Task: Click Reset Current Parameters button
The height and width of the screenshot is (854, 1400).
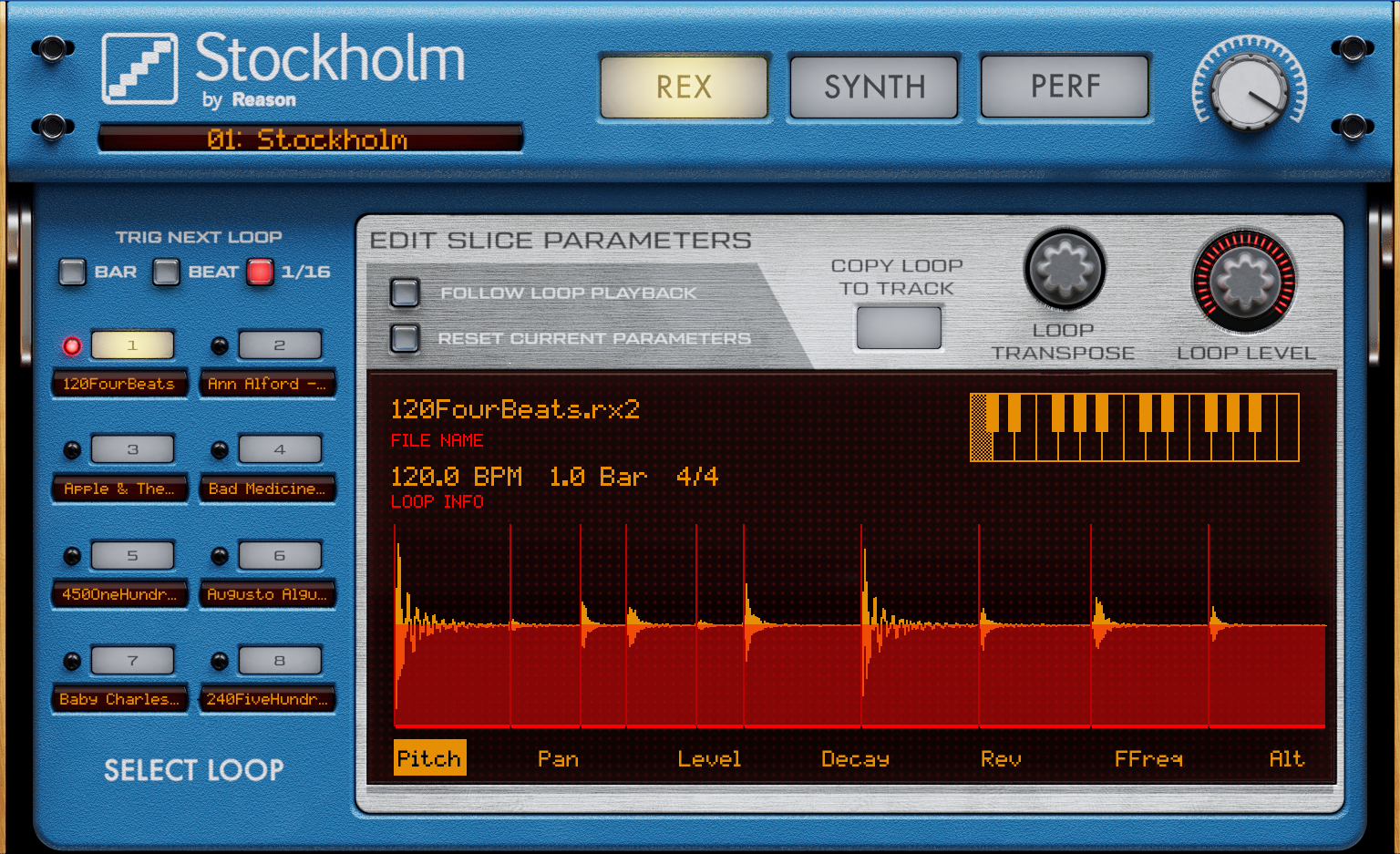Action: point(405,338)
